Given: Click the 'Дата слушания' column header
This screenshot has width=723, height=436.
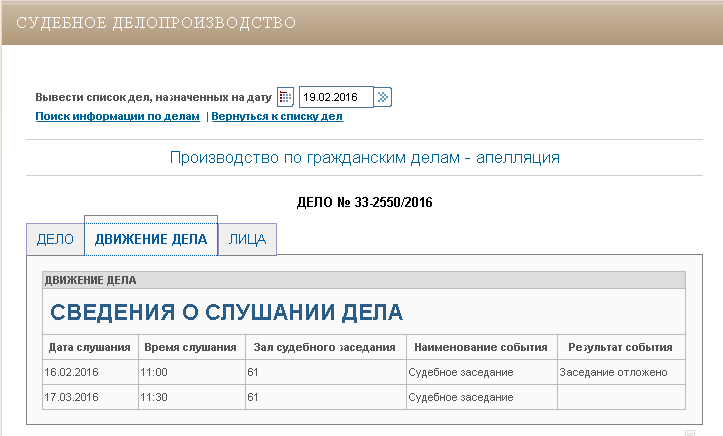Looking at the screenshot, I should click(89, 347).
